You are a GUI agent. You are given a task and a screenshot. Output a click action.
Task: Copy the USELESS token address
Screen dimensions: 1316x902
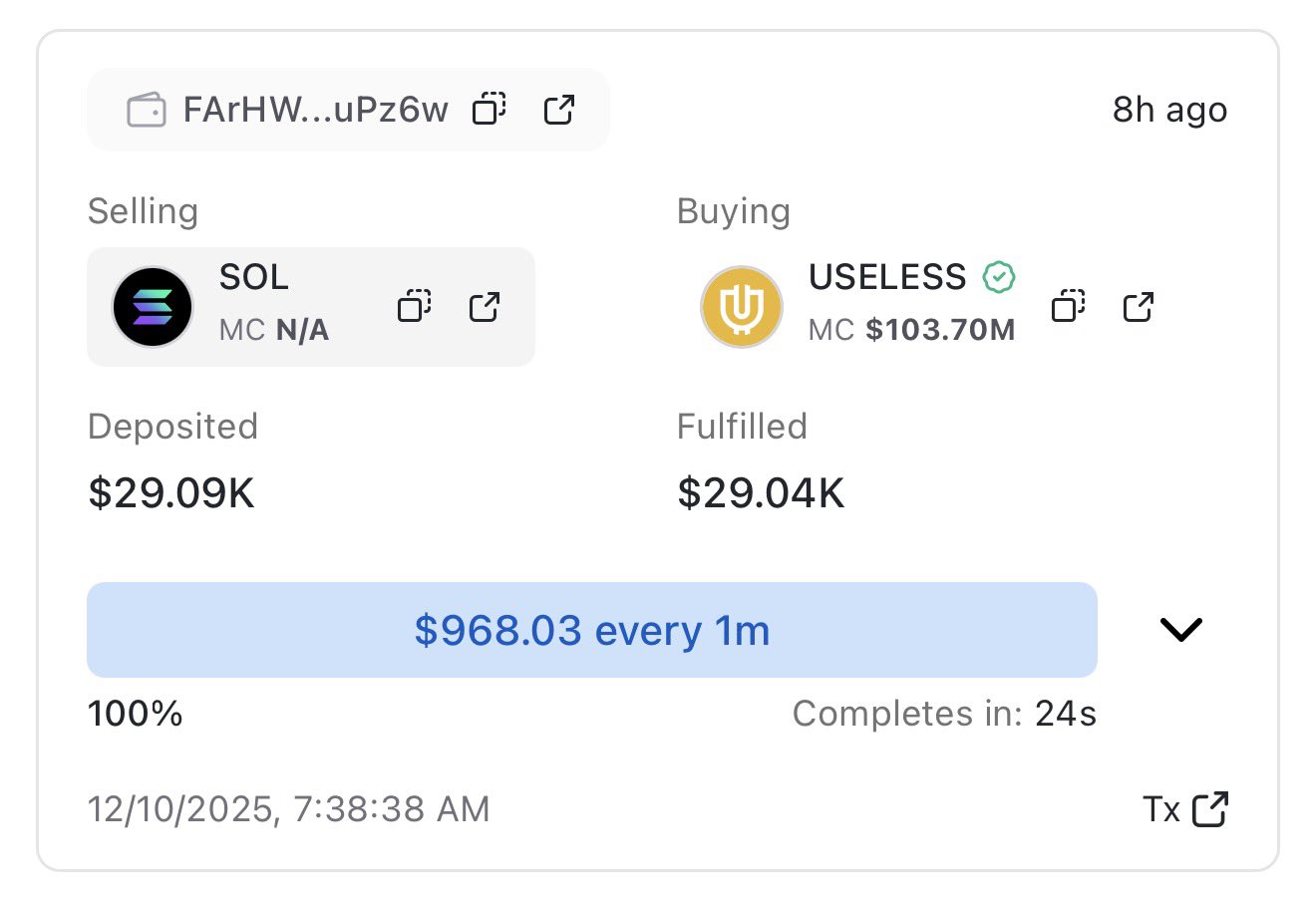[x=1068, y=306]
